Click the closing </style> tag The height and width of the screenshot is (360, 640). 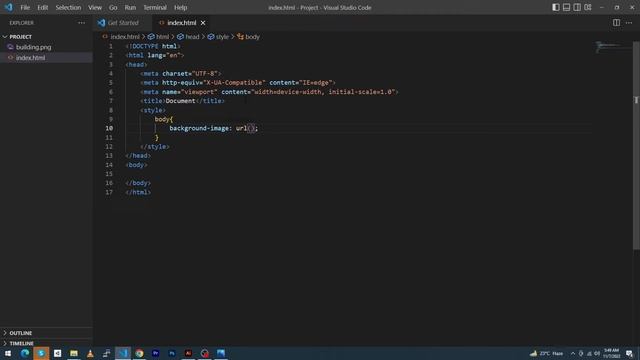pyautogui.click(x=155, y=147)
